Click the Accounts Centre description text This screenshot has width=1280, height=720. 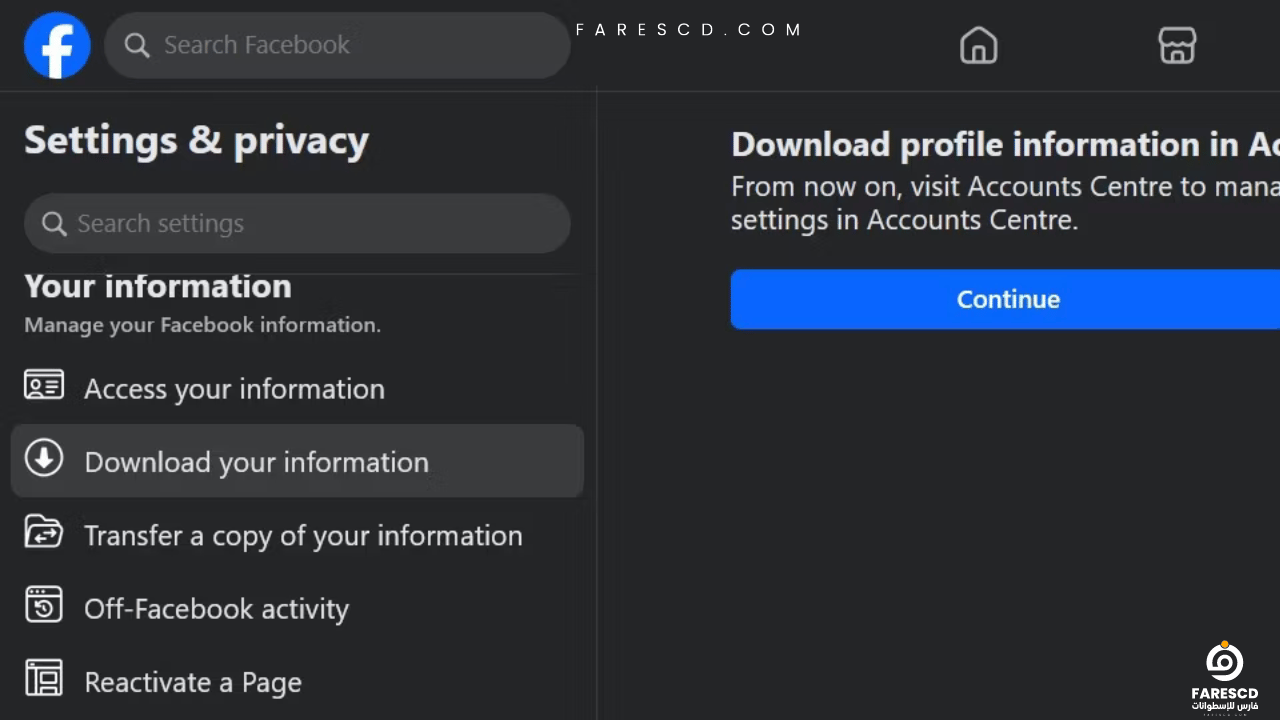pos(1005,203)
